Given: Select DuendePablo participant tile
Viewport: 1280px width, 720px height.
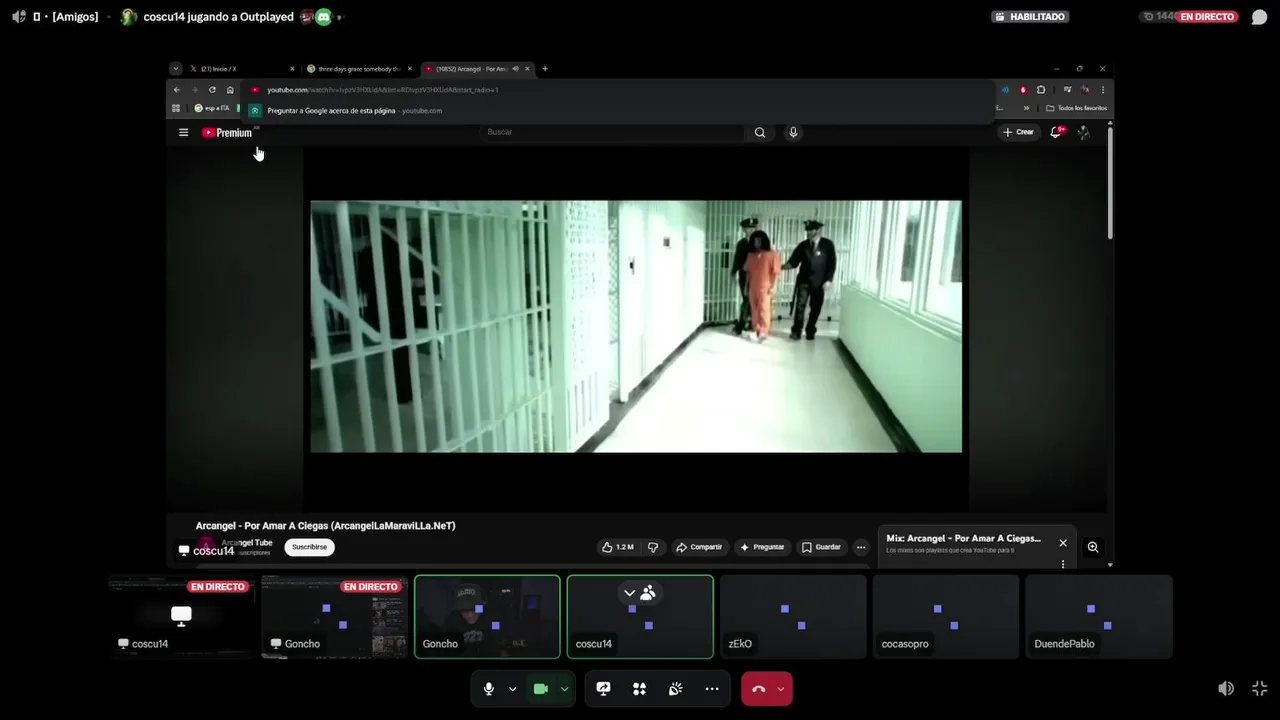Looking at the screenshot, I should (1099, 616).
